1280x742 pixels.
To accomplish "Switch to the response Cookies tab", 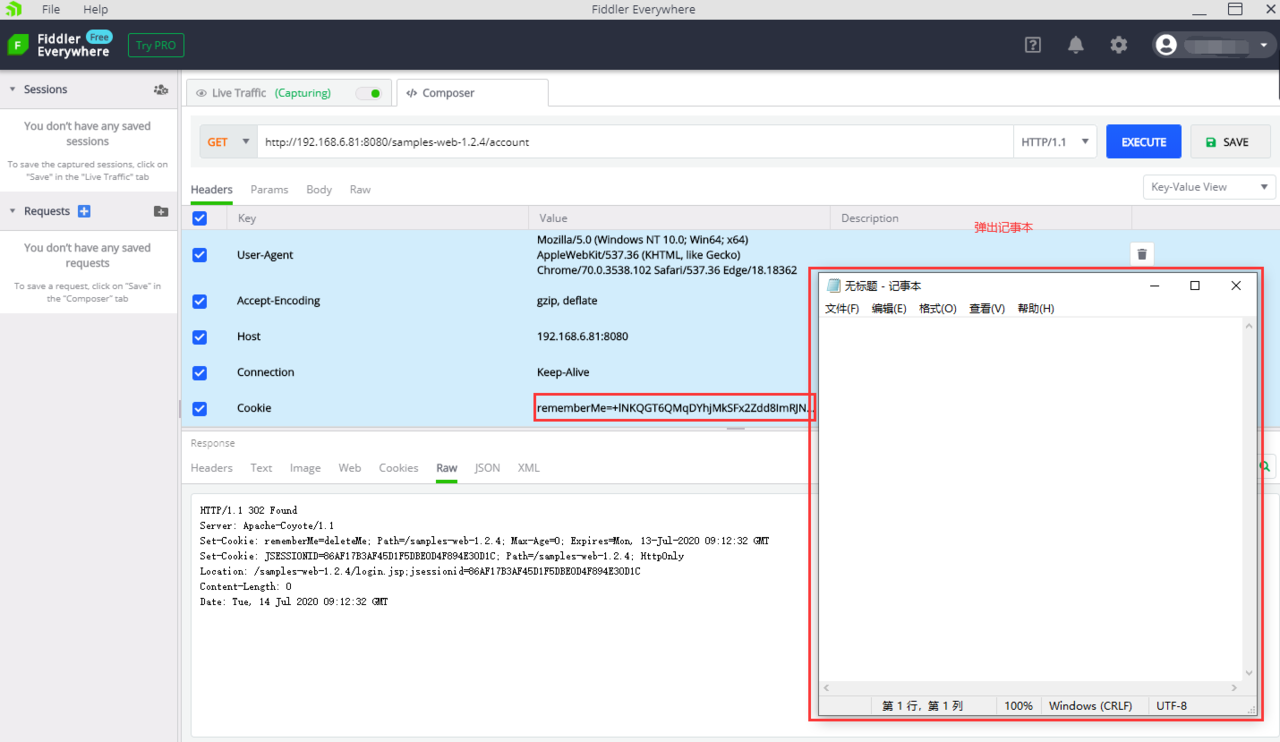I will 398,468.
